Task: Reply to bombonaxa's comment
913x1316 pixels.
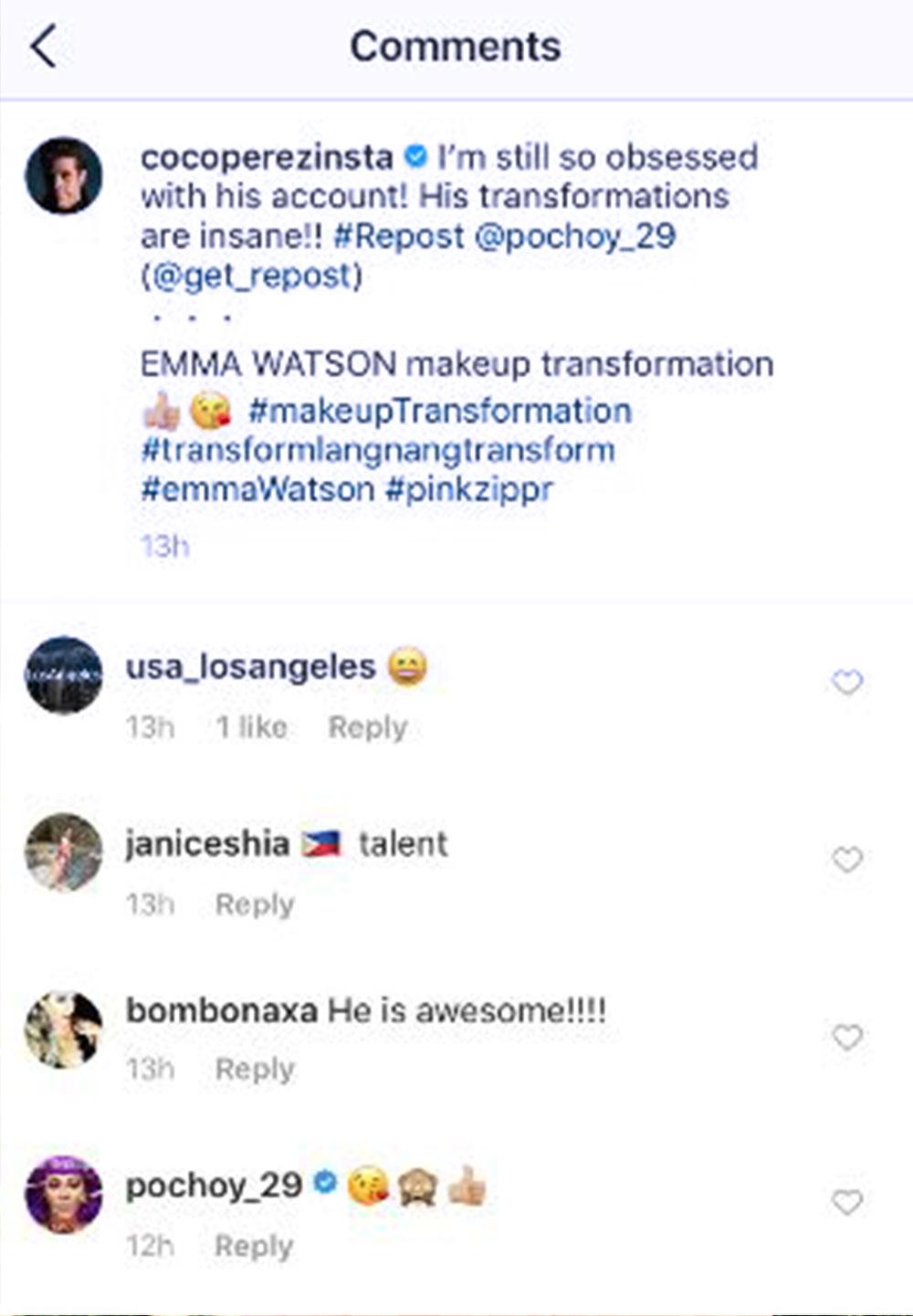Action: (x=254, y=1069)
